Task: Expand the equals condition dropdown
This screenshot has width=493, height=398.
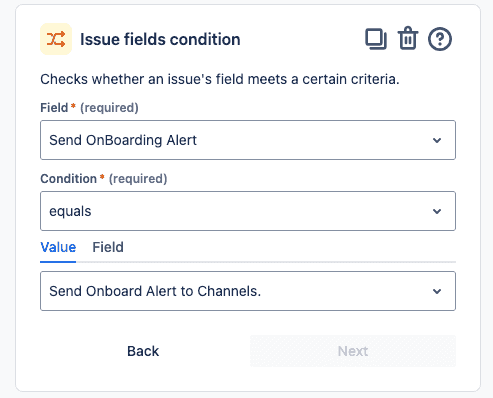Action: [x=248, y=211]
